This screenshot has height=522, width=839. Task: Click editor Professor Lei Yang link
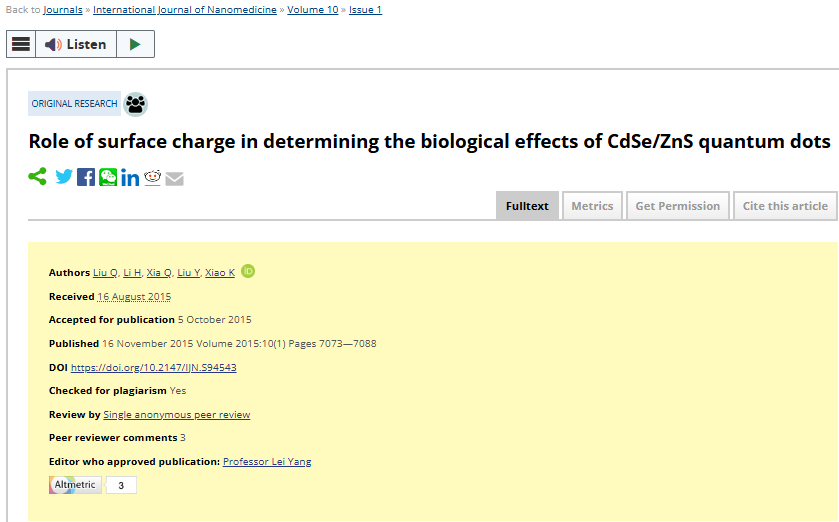[x=267, y=462]
